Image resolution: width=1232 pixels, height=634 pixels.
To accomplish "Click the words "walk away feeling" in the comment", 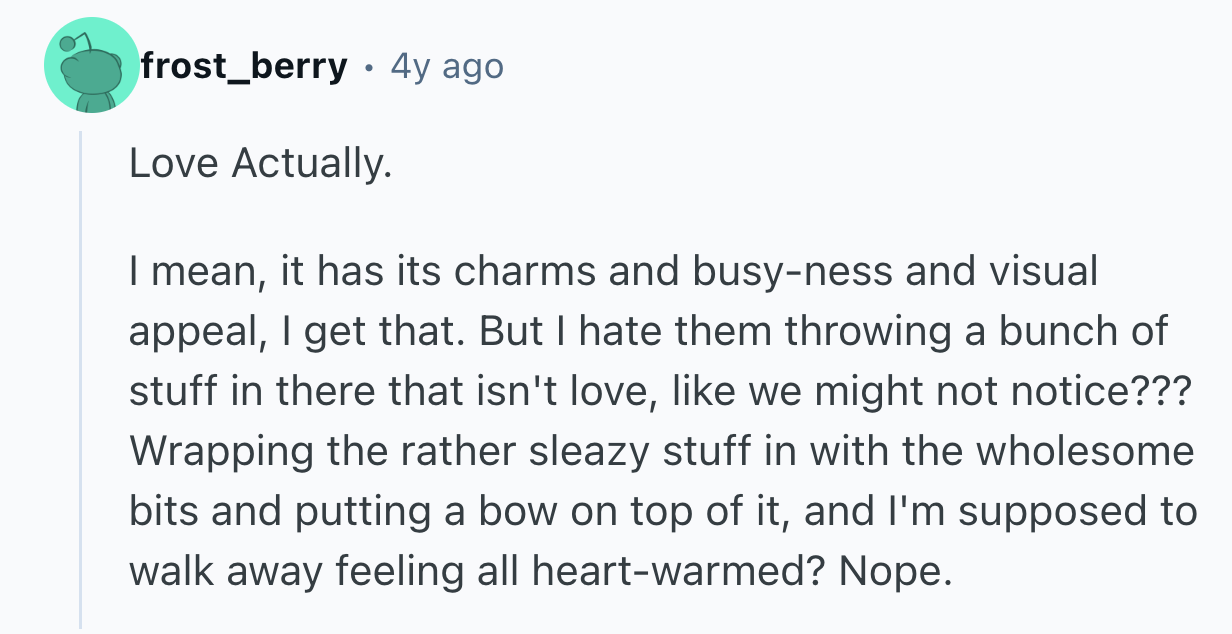I will [275, 572].
